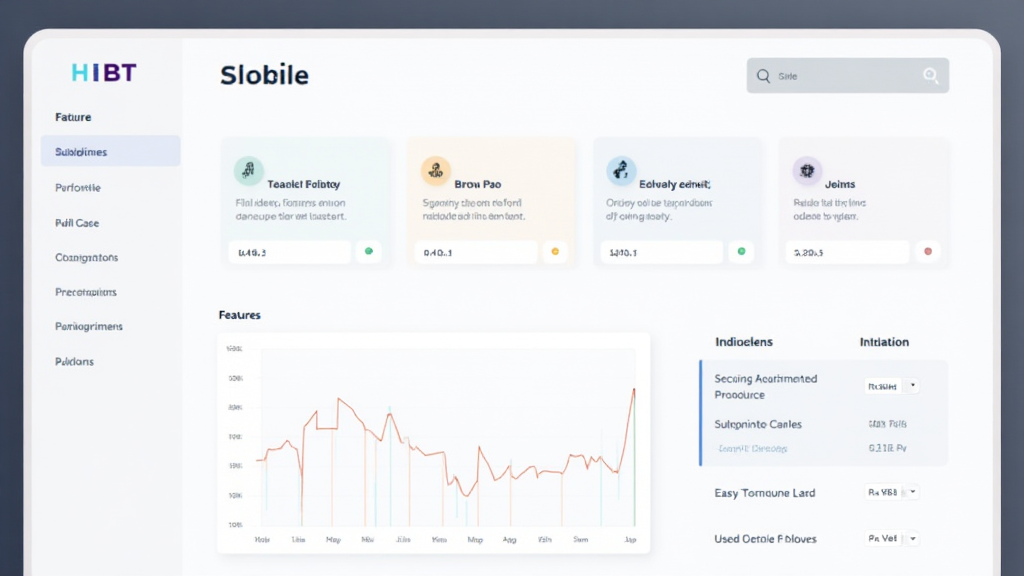Click the rightmost peak of line chart
The width and height of the screenshot is (1024, 576).
pos(634,390)
